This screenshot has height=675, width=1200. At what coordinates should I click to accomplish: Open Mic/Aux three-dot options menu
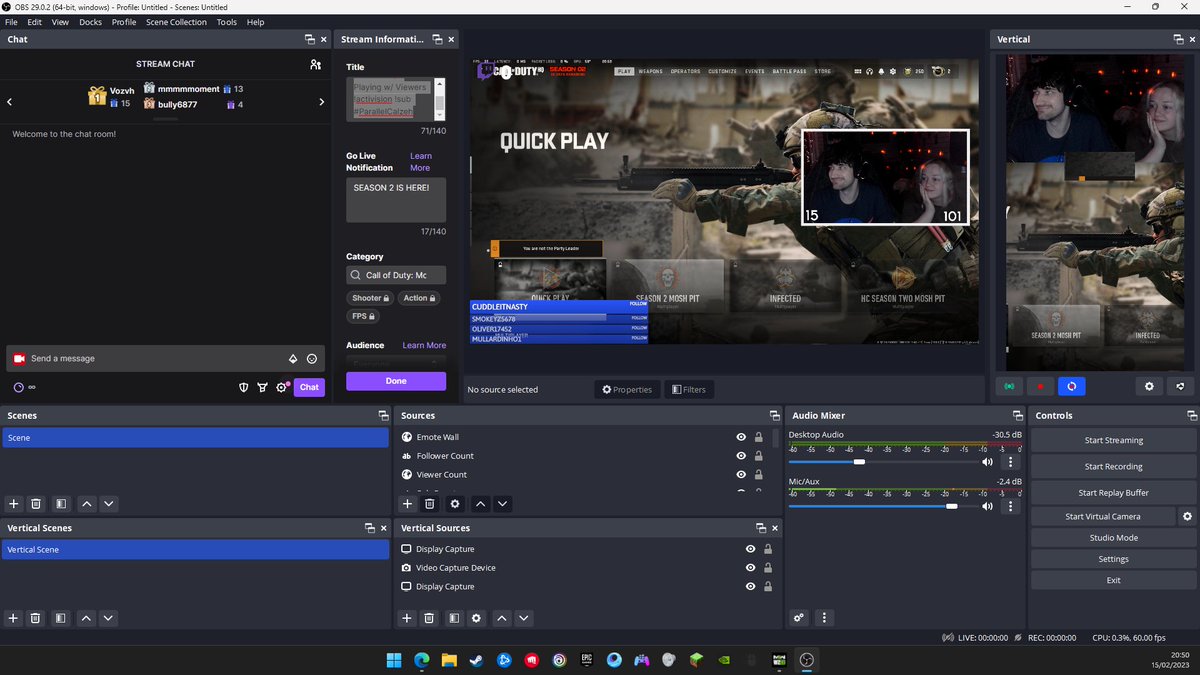(x=1010, y=506)
